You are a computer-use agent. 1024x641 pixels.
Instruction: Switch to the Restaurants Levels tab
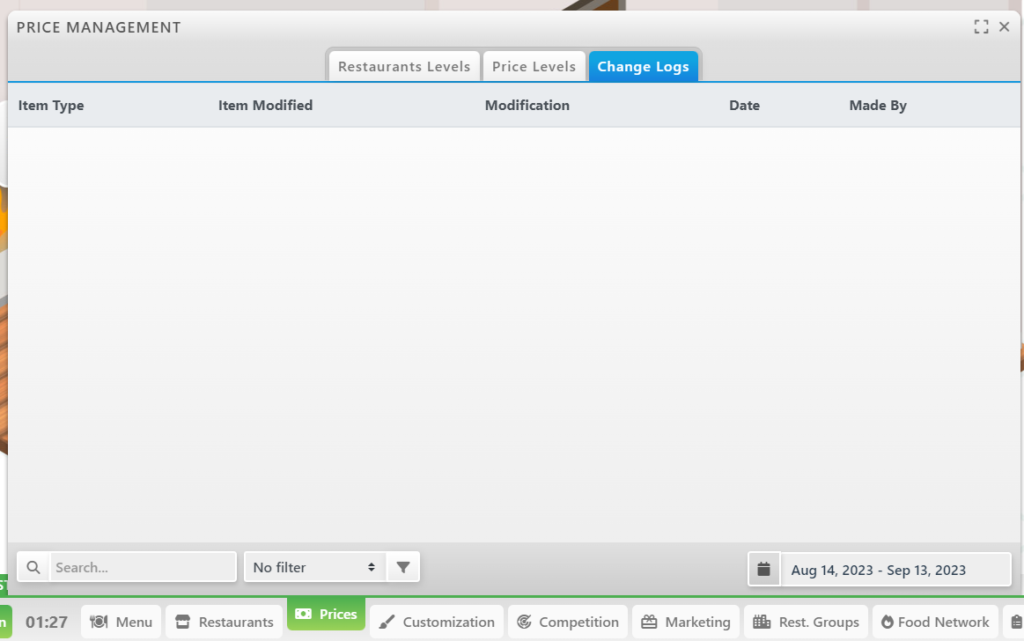tap(404, 67)
